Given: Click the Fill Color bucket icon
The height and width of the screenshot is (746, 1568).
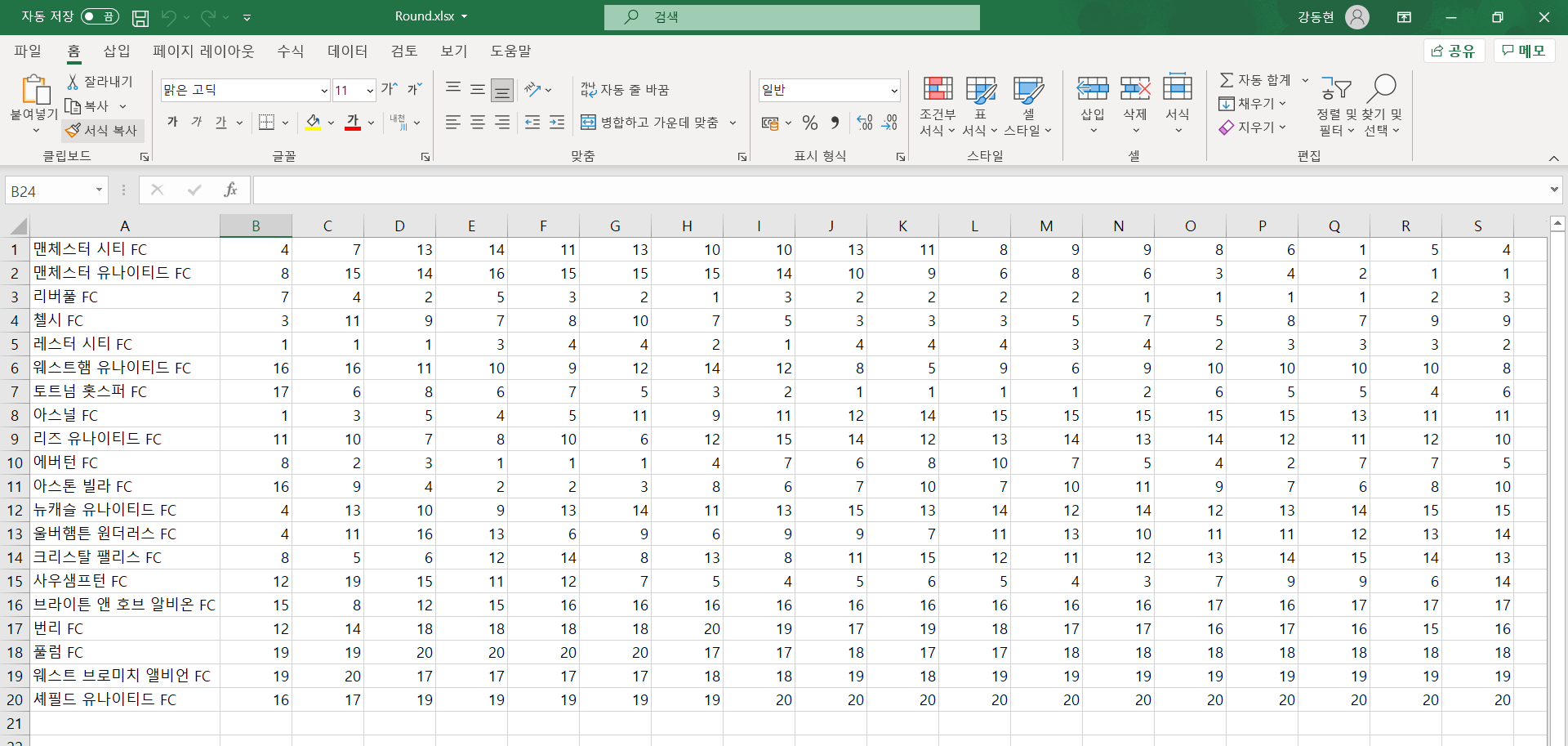Looking at the screenshot, I should (x=313, y=123).
